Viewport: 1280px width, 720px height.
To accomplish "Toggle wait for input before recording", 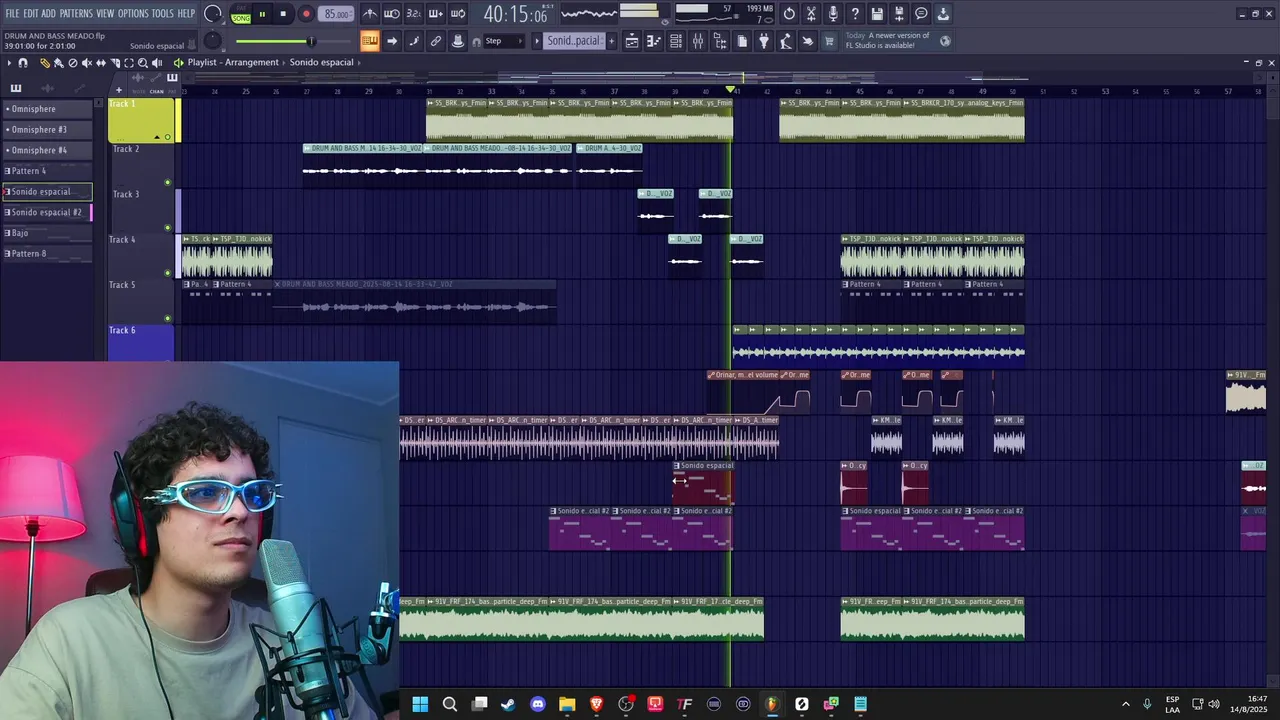I will [x=392, y=14].
